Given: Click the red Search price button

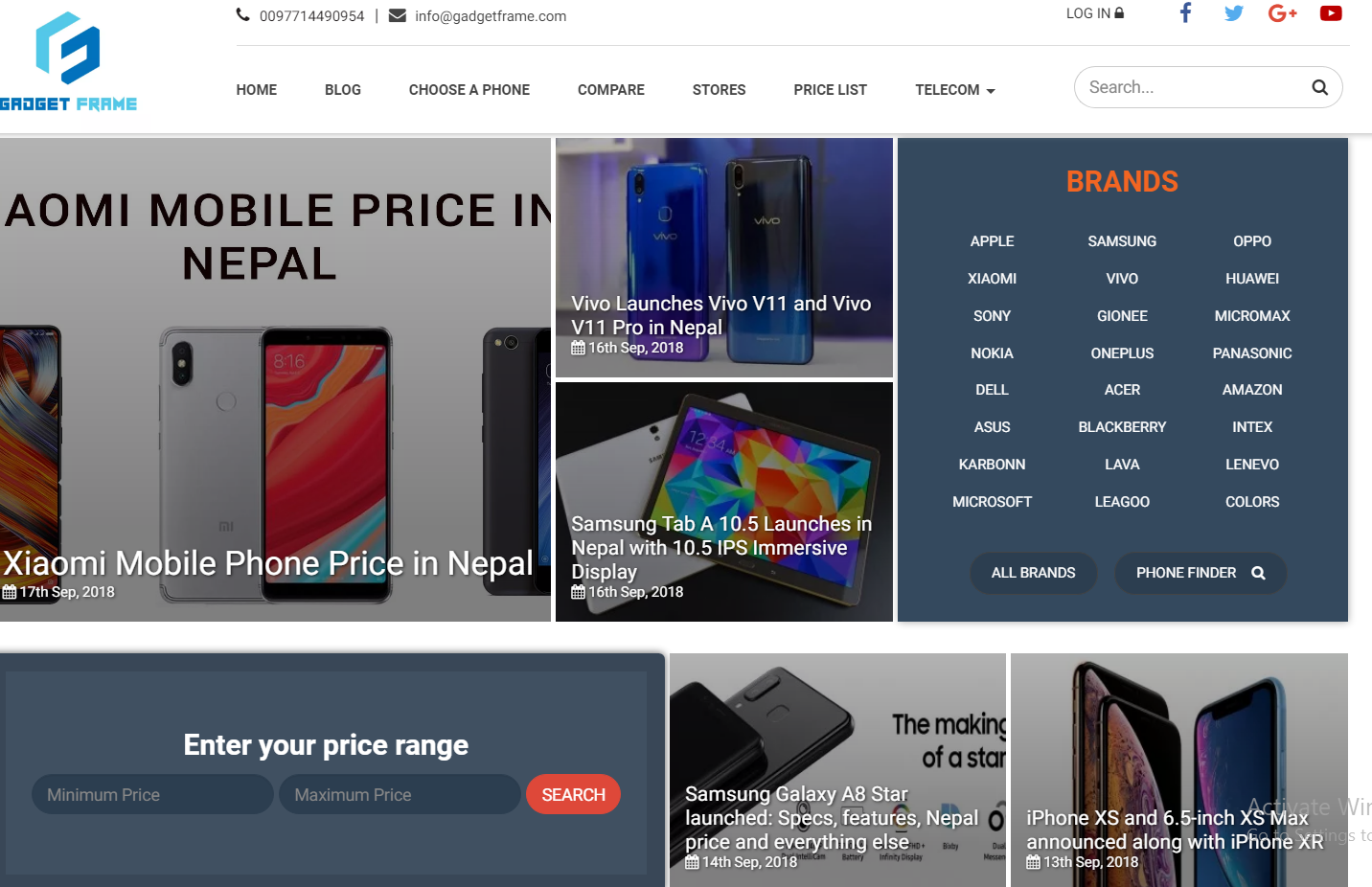Looking at the screenshot, I should (x=573, y=794).
